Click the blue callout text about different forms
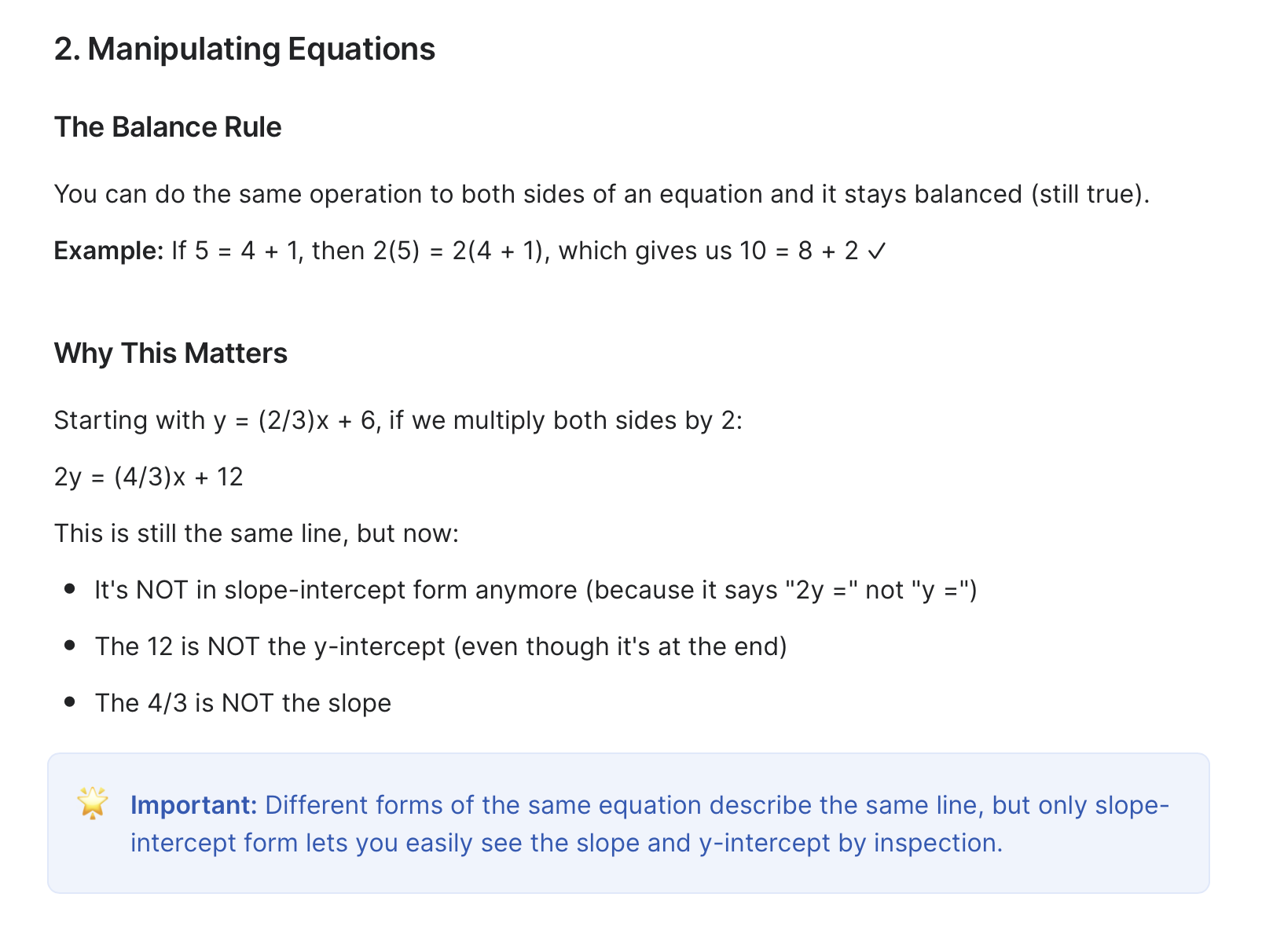Image resolution: width=1284 pixels, height=952 pixels. tap(650, 824)
